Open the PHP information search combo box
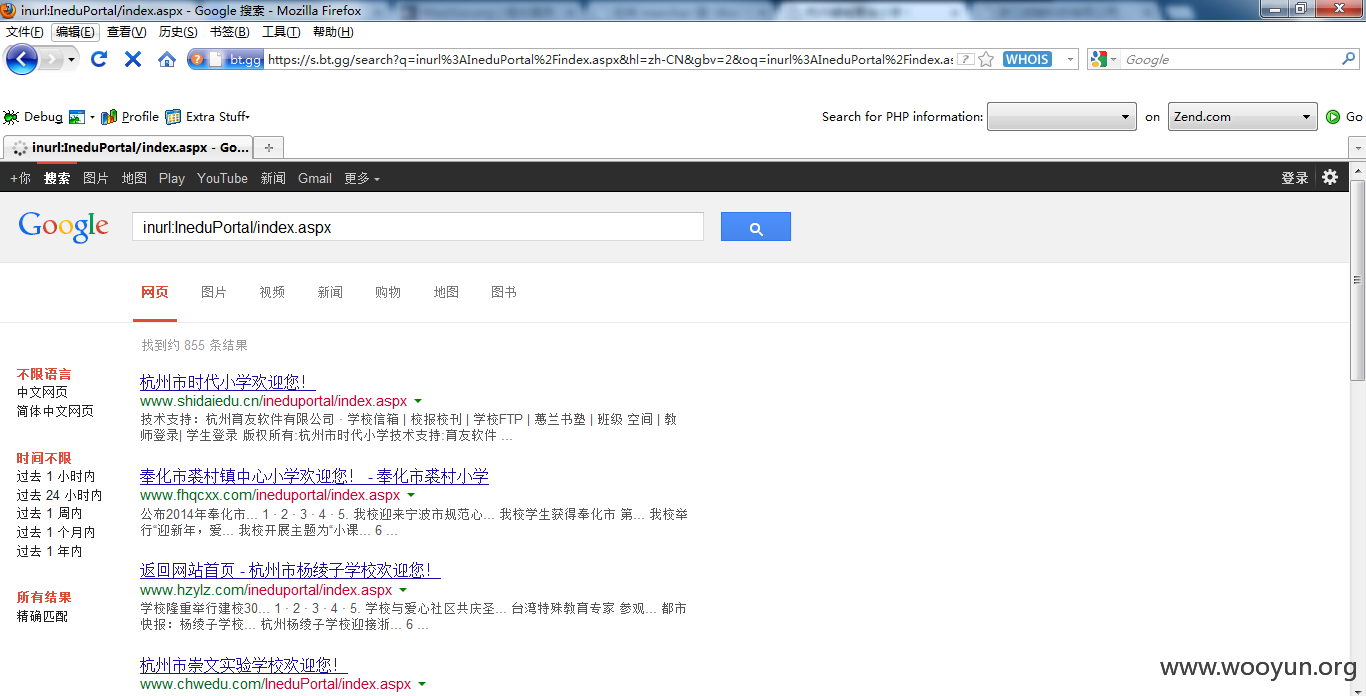Viewport: 1366px width, 696px height. click(x=1062, y=117)
